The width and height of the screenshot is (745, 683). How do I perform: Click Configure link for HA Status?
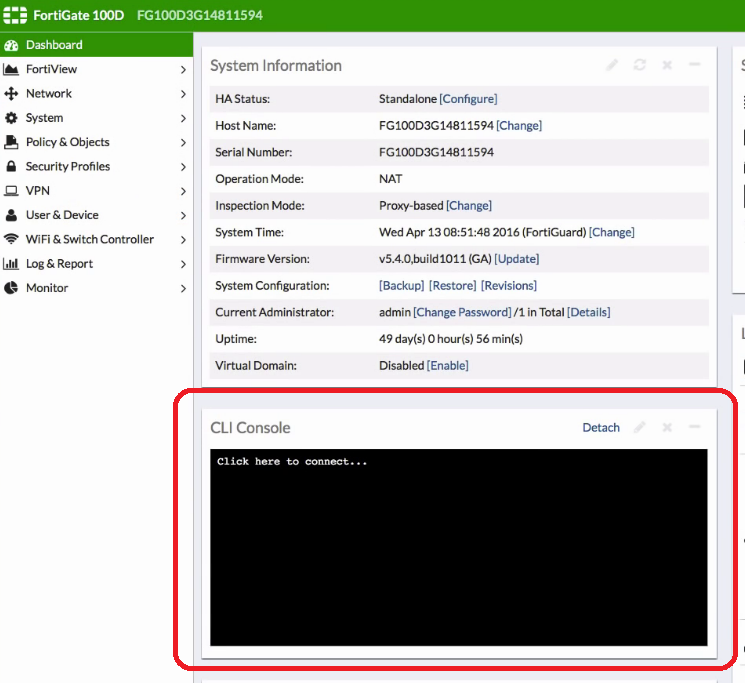click(x=468, y=99)
